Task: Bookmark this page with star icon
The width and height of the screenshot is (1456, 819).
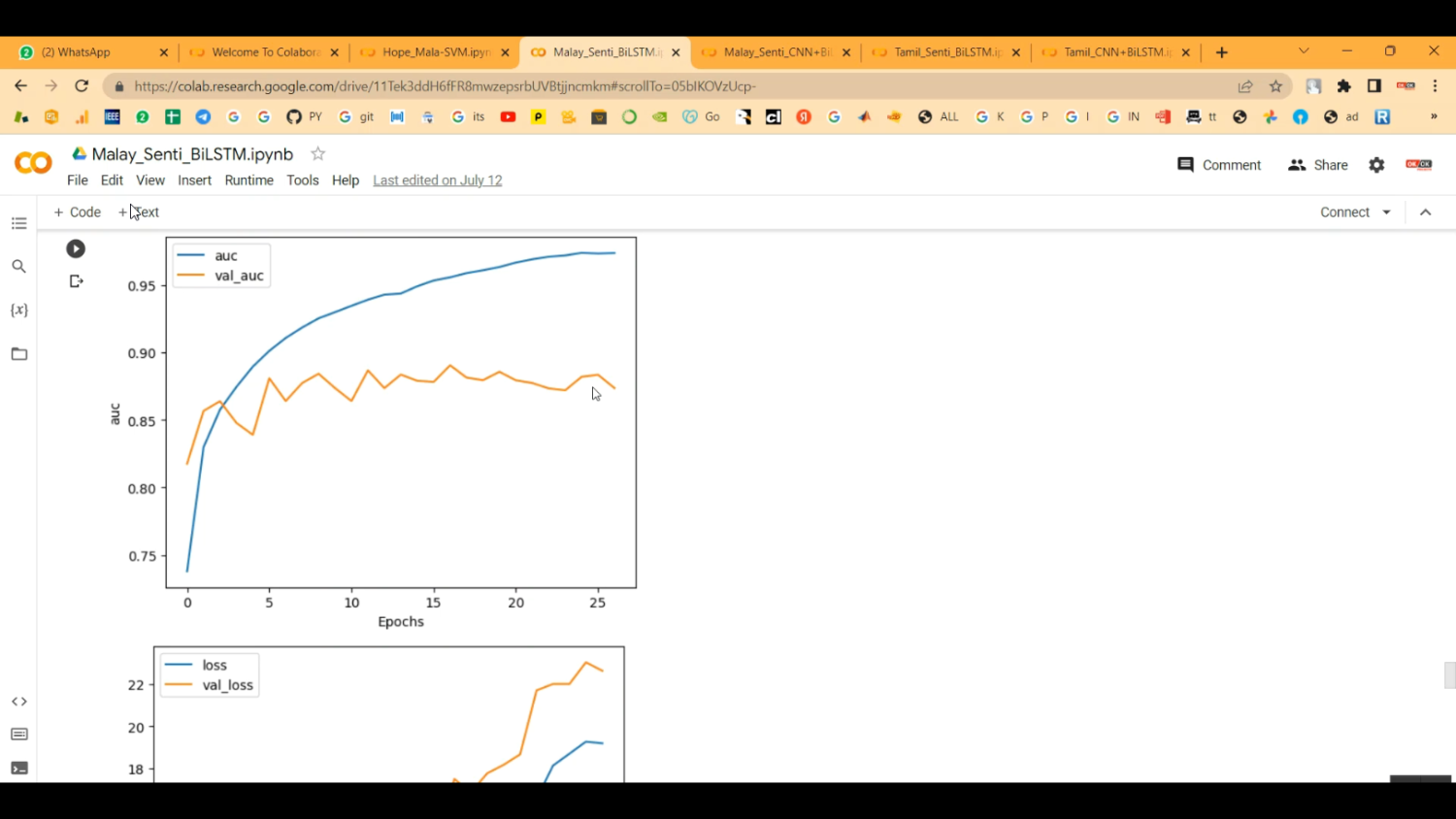Action: click(x=1275, y=86)
